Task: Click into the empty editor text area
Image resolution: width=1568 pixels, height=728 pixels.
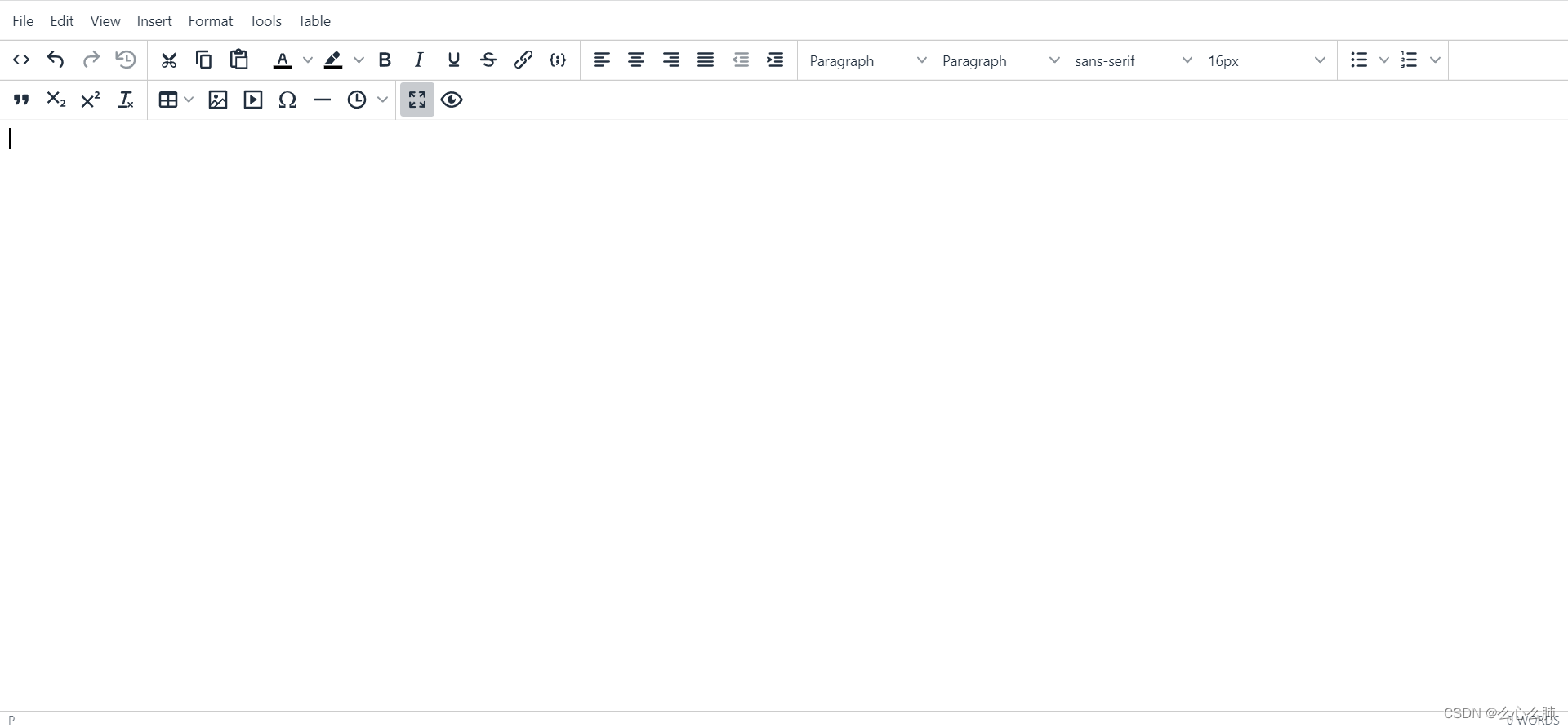Action: [784, 415]
